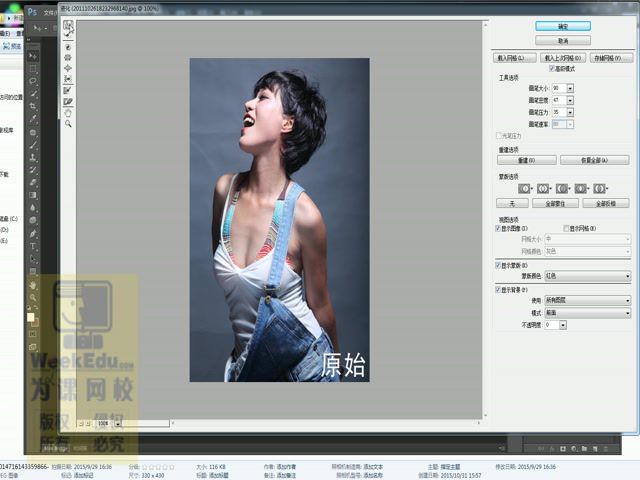
Task: Click the star rating in Explorer details pane
Action: (158, 467)
